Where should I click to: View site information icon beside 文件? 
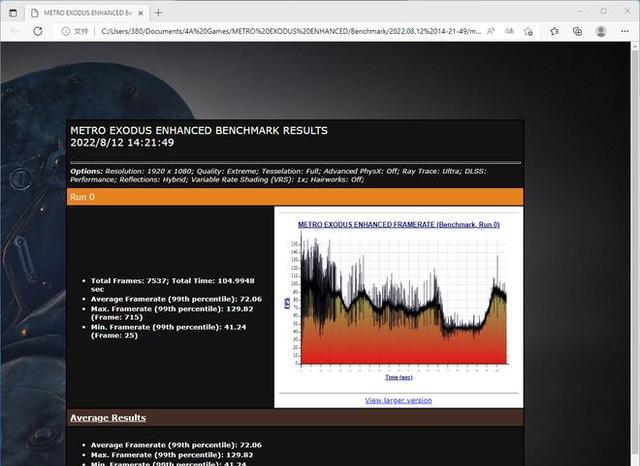[x=65, y=31]
